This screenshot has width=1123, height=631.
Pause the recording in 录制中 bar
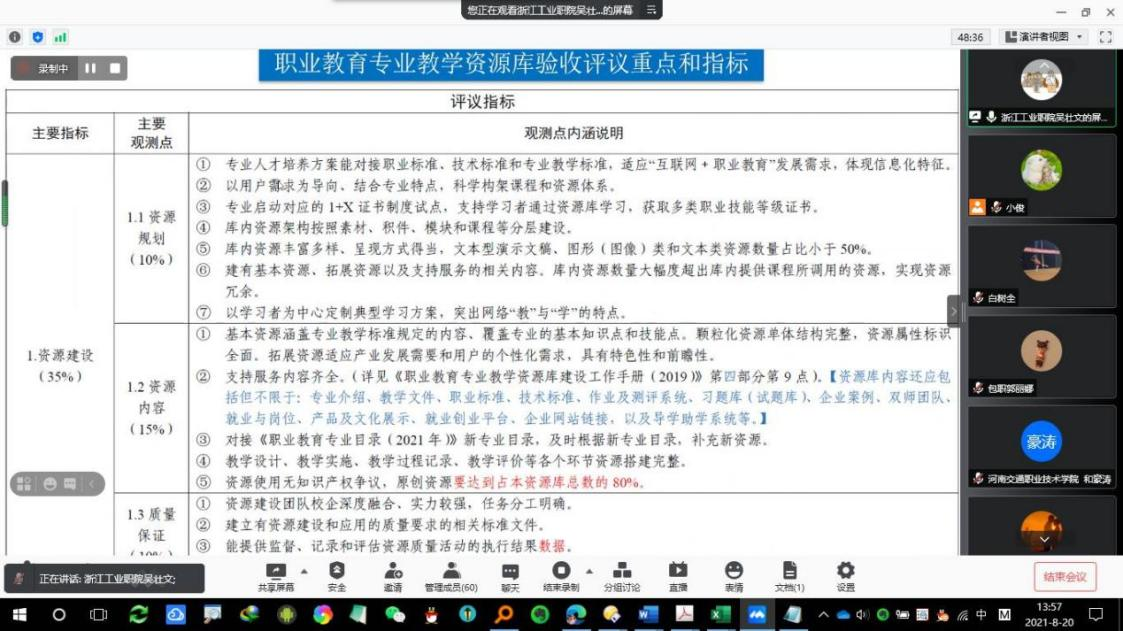click(x=90, y=68)
